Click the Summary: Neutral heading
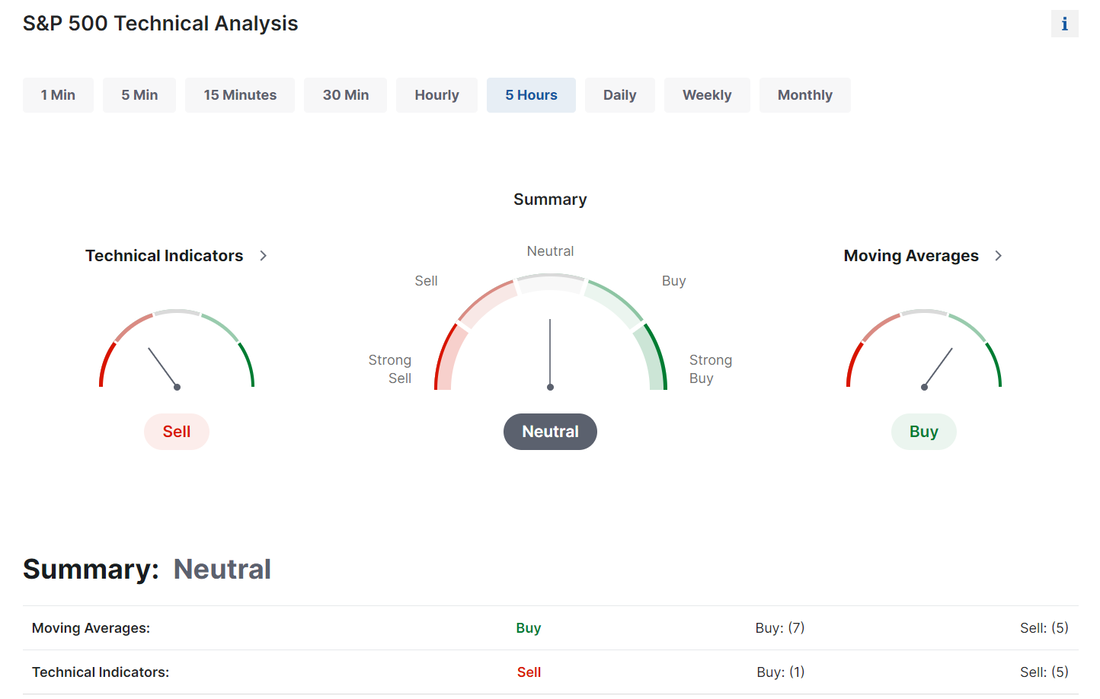The image size is (1100, 699). (147, 569)
